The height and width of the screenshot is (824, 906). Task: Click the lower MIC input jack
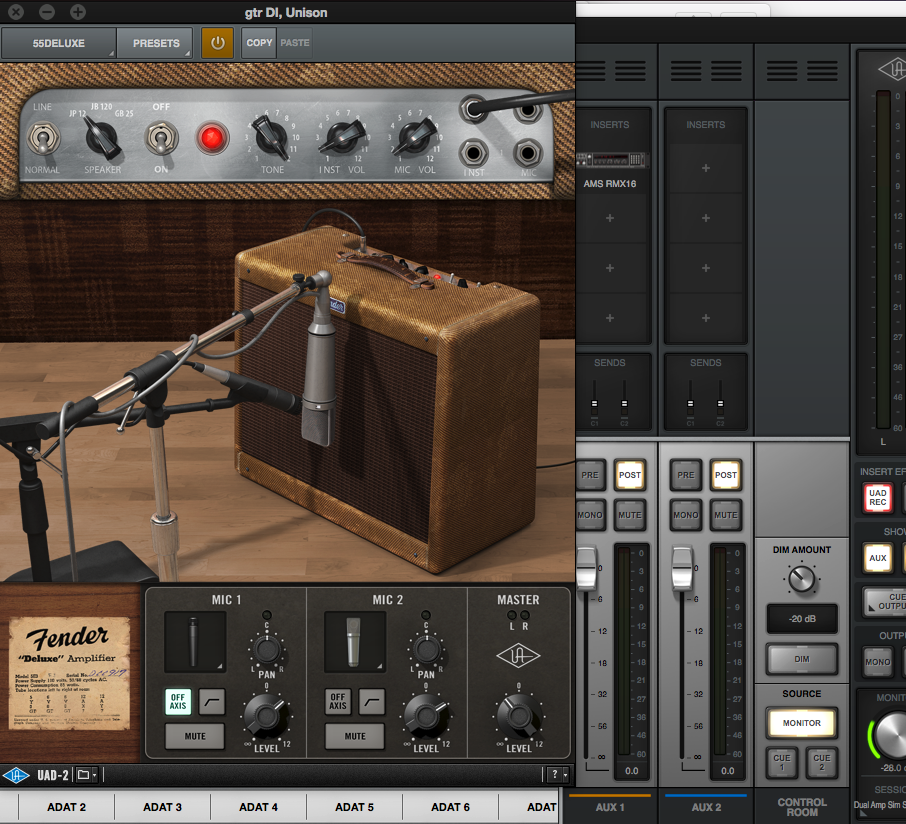click(528, 153)
